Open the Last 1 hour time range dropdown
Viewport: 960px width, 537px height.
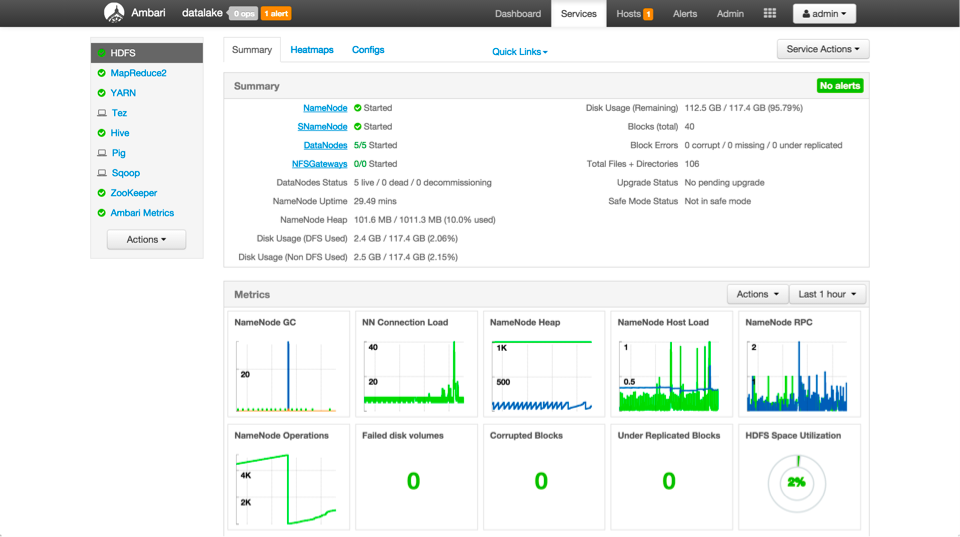[826, 294]
